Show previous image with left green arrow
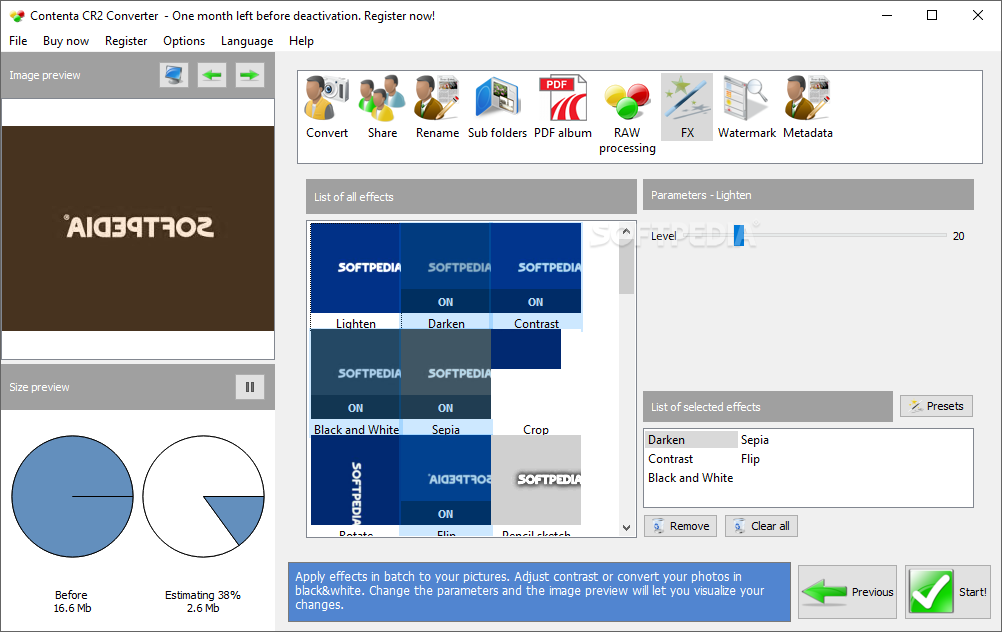This screenshot has height=632, width=1002. (212, 75)
